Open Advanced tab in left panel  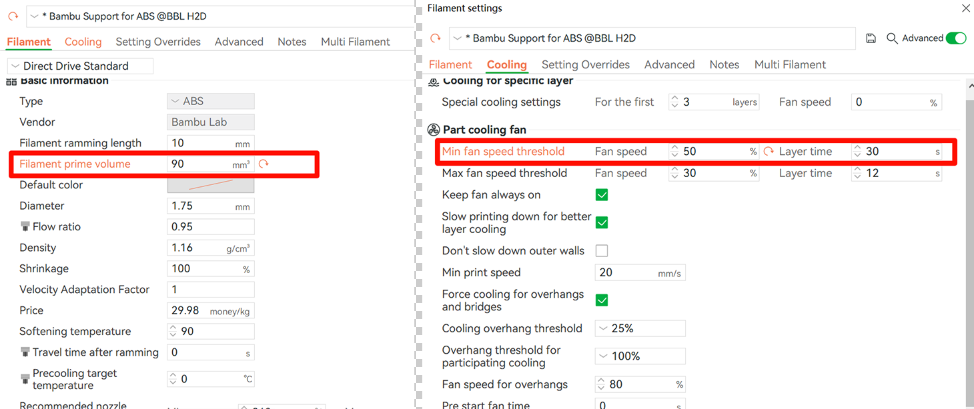(x=239, y=42)
